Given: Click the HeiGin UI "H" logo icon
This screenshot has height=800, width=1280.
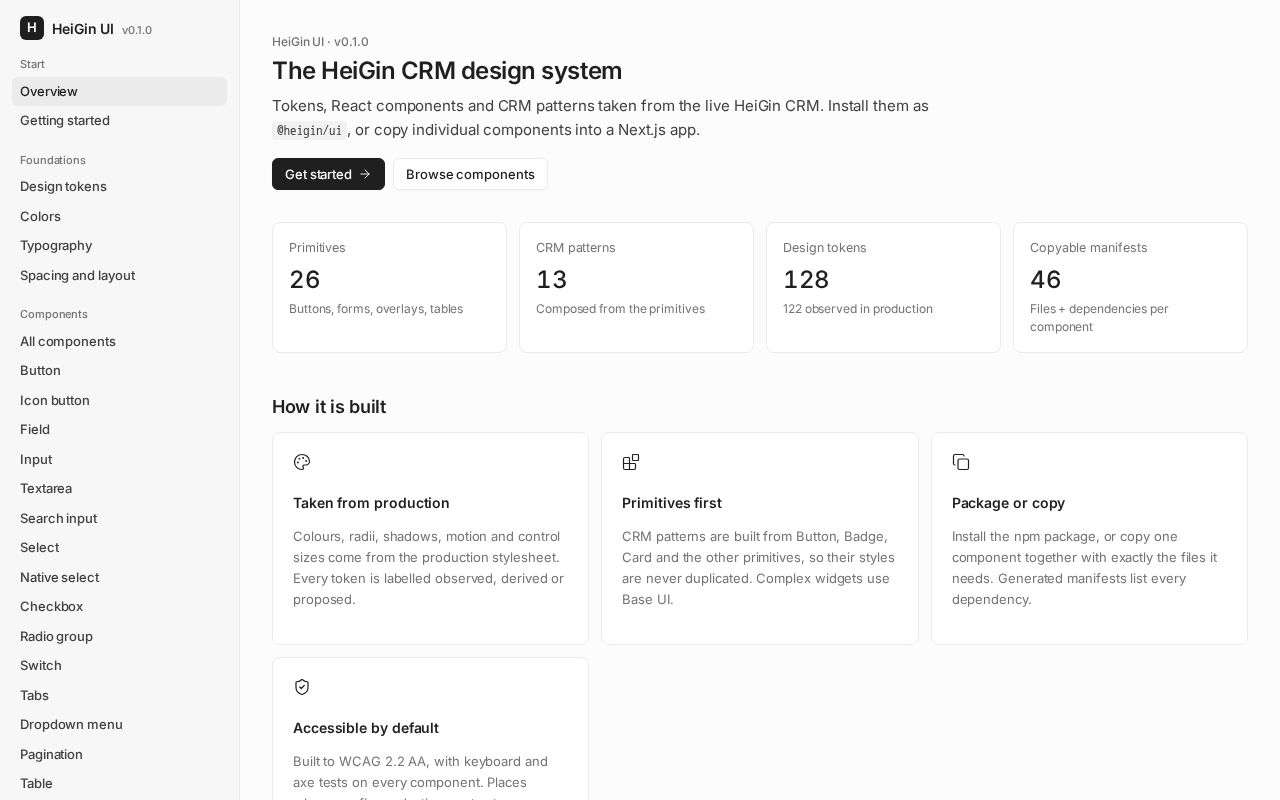Looking at the screenshot, I should 32,28.
